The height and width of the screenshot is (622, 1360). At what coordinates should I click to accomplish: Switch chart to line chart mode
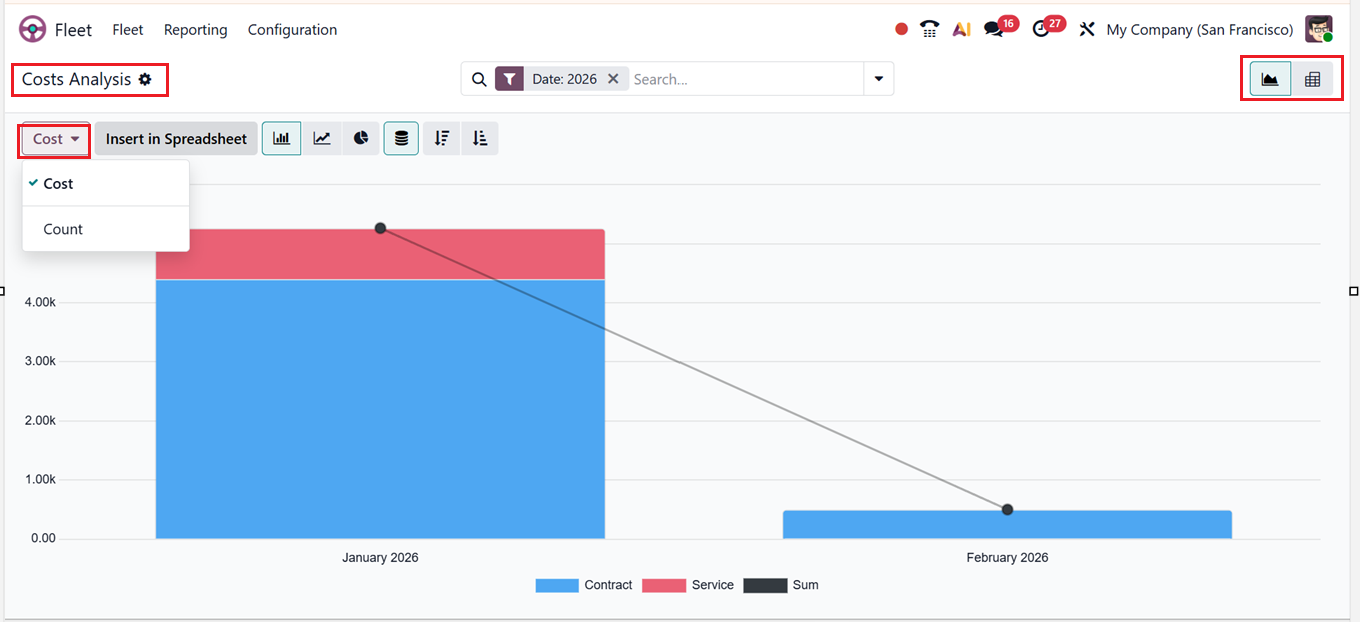(x=322, y=139)
